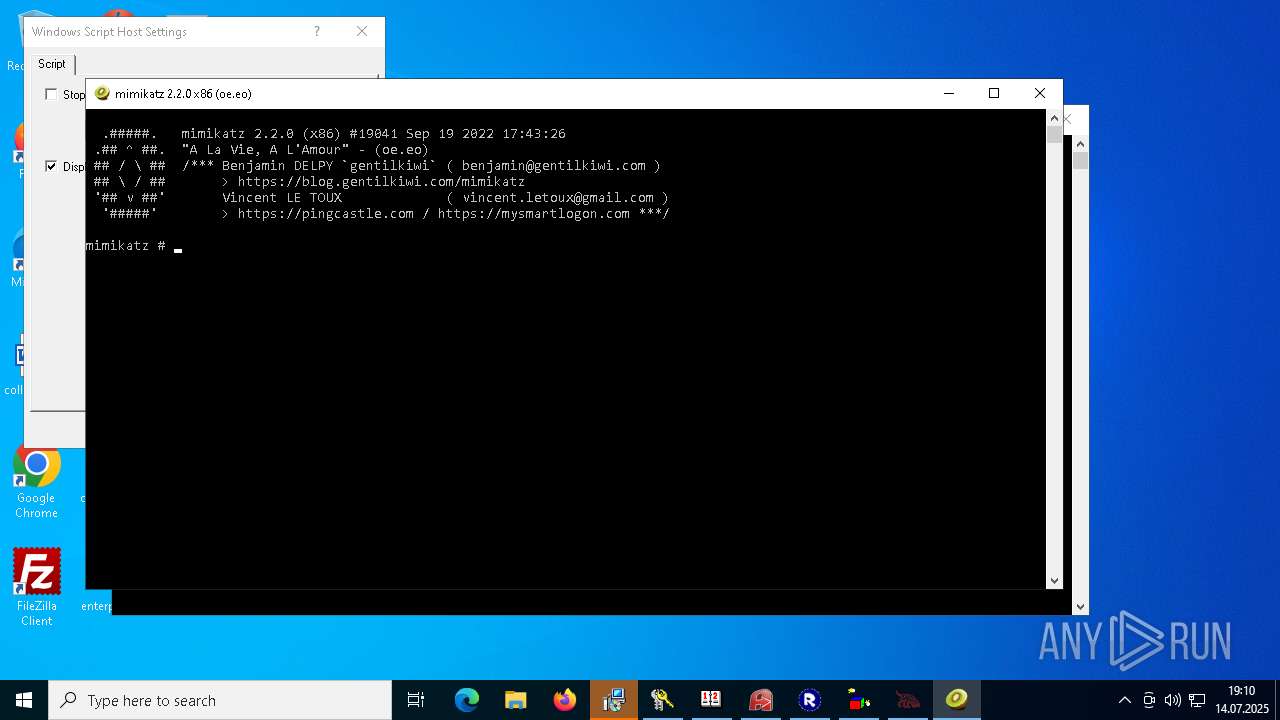
Task: Click the benjamin@gentilkiwi.com email text
Action: point(554,166)
